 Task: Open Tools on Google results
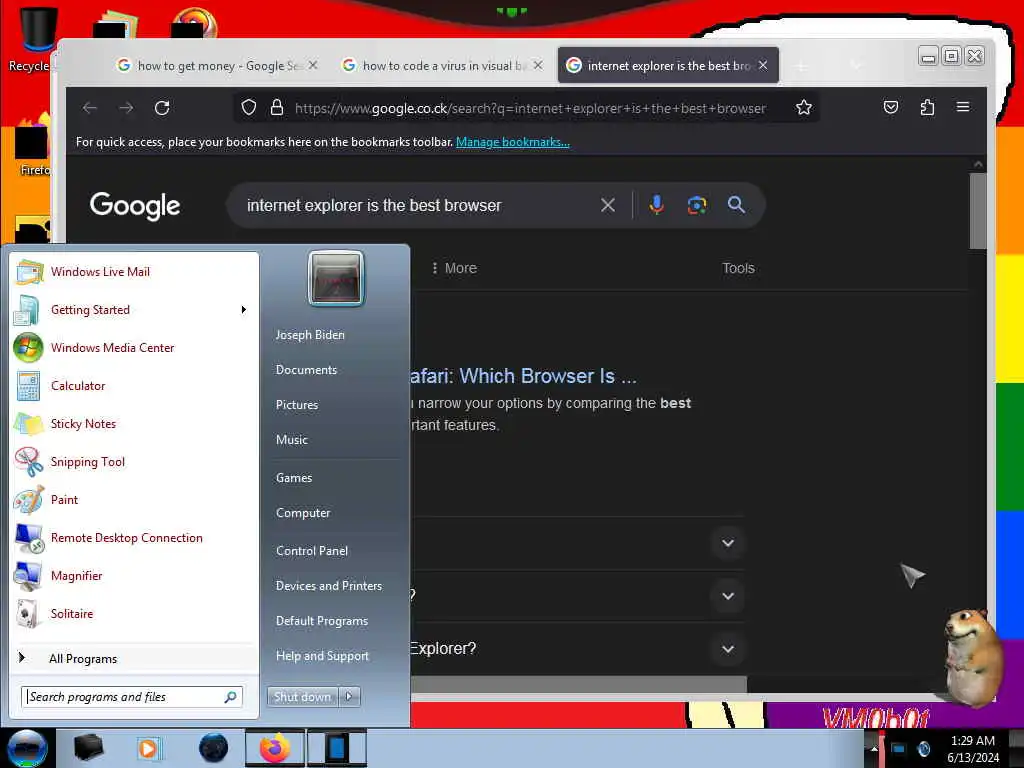(738, 268)
